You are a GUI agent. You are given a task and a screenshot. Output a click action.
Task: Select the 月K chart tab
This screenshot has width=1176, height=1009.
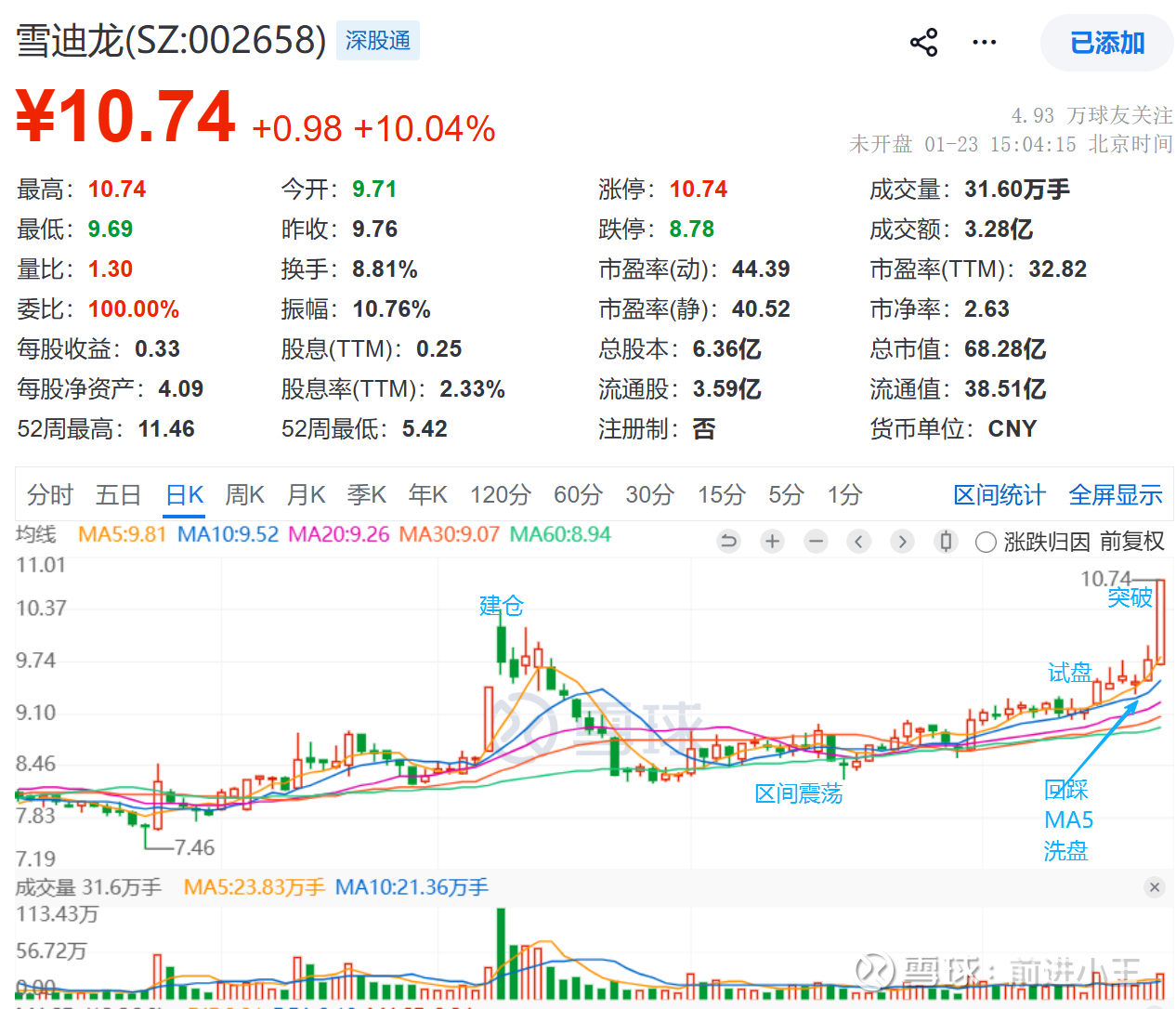(307, 494)
